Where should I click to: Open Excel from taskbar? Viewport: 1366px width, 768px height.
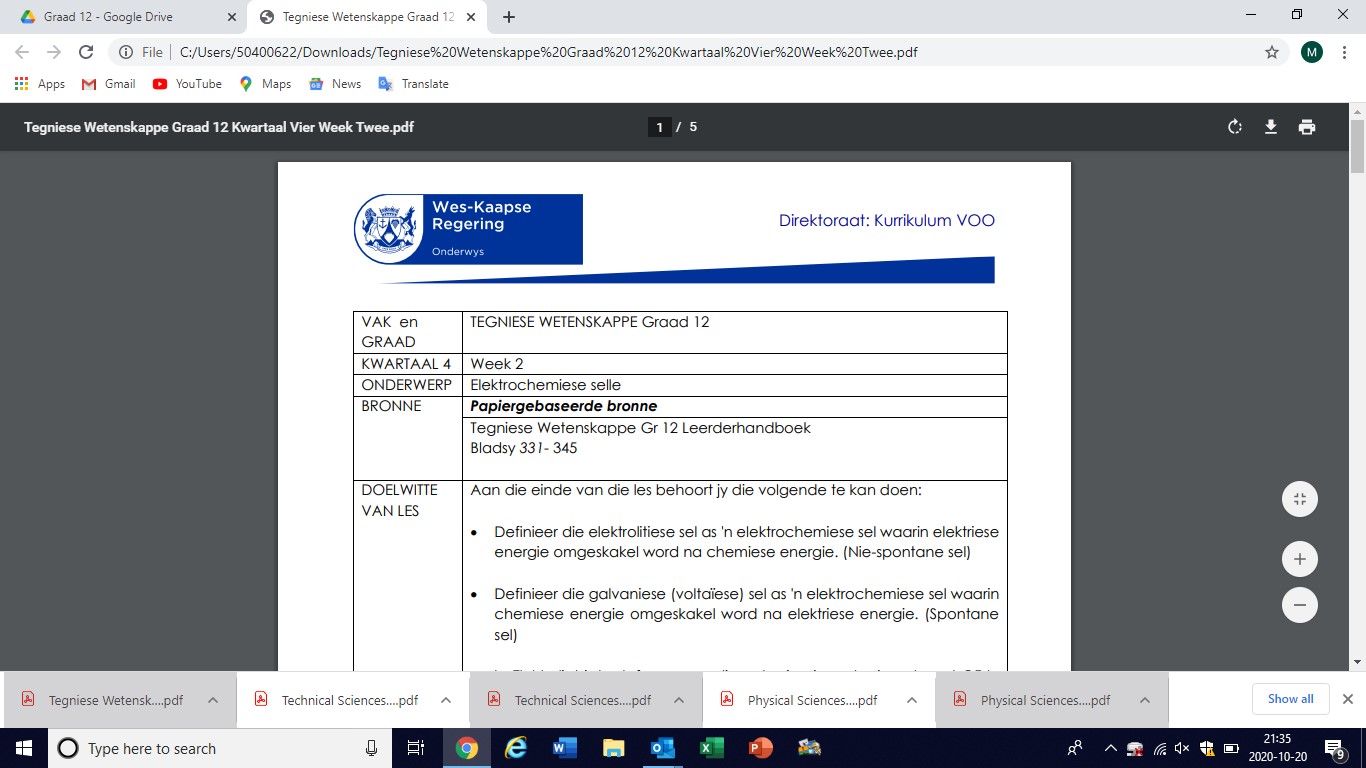point(711,748)
